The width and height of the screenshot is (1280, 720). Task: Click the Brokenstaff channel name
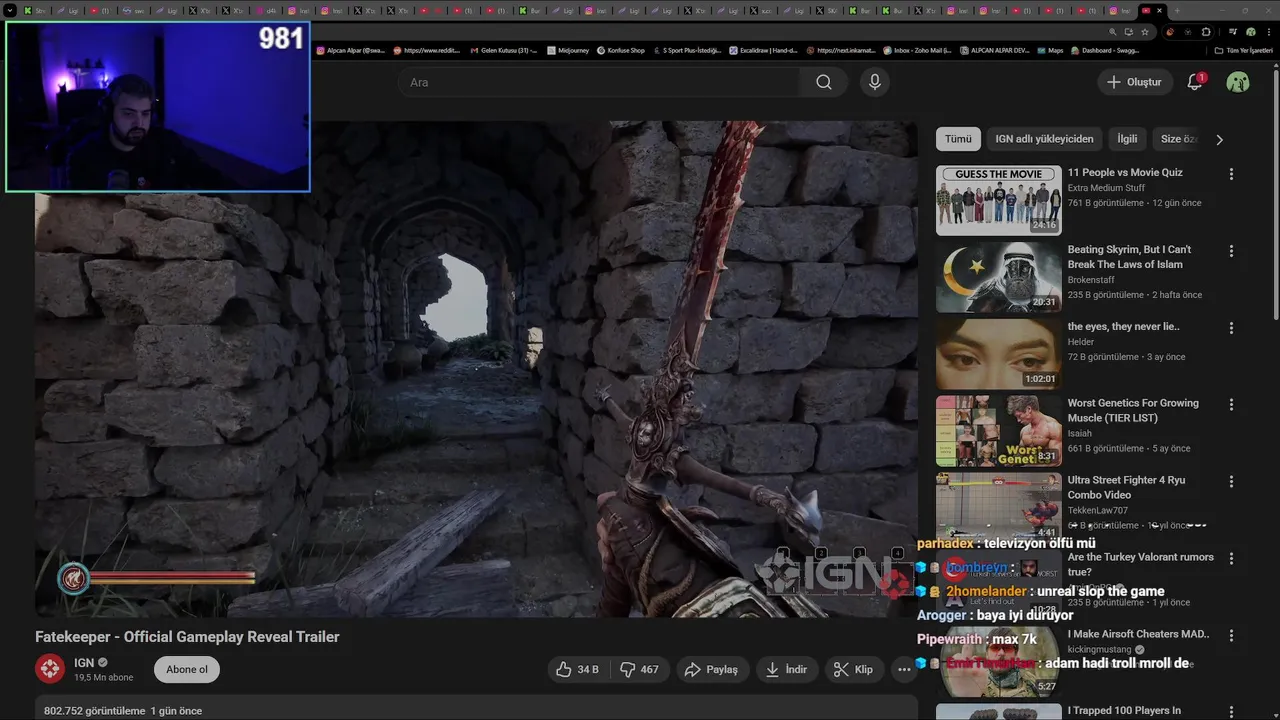pyautogui.click(x=1091, y=280)
